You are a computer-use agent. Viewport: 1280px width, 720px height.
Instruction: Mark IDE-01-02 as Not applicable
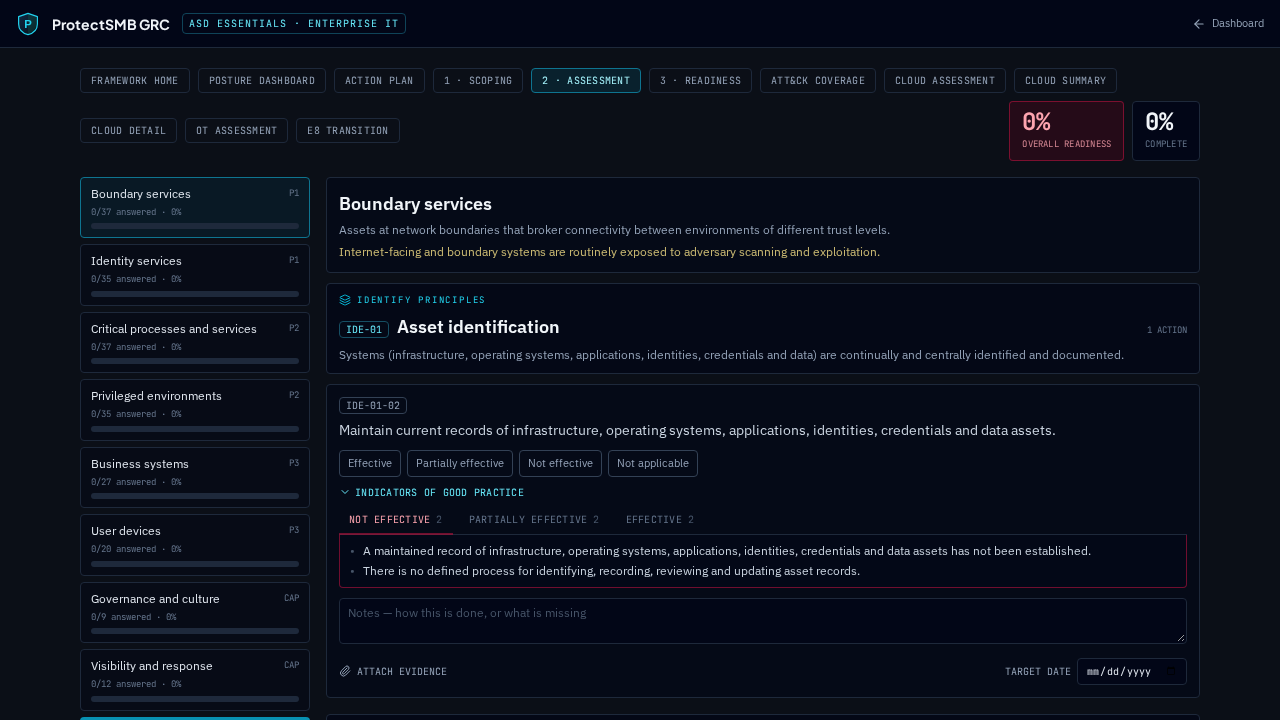(653, 464)
